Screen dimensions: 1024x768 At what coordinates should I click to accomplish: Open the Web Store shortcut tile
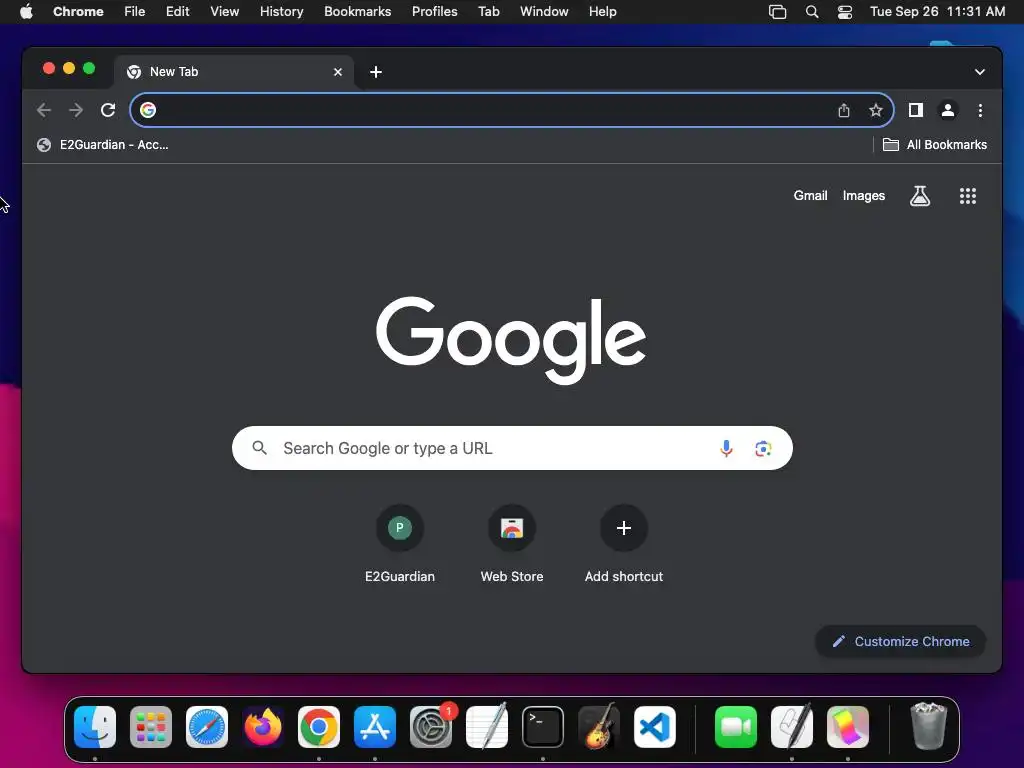(x=512, y=544)
